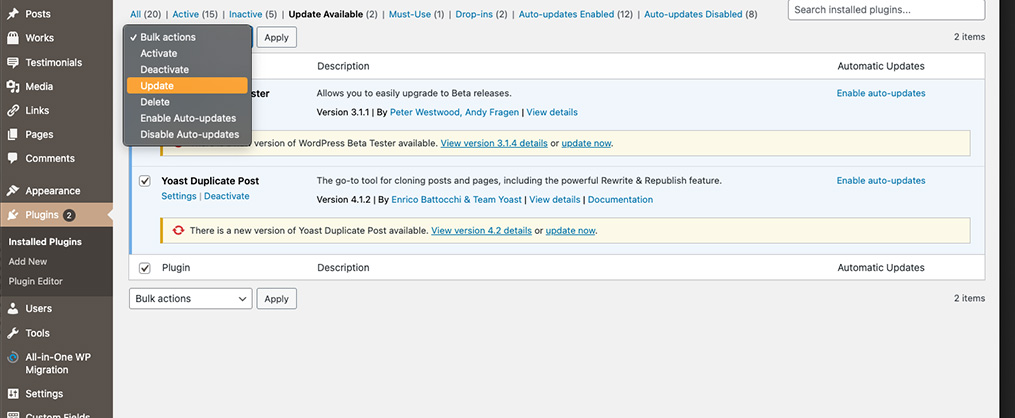
Task: Show Auto-updates Enabled plugins
Action: coord(576,14)
